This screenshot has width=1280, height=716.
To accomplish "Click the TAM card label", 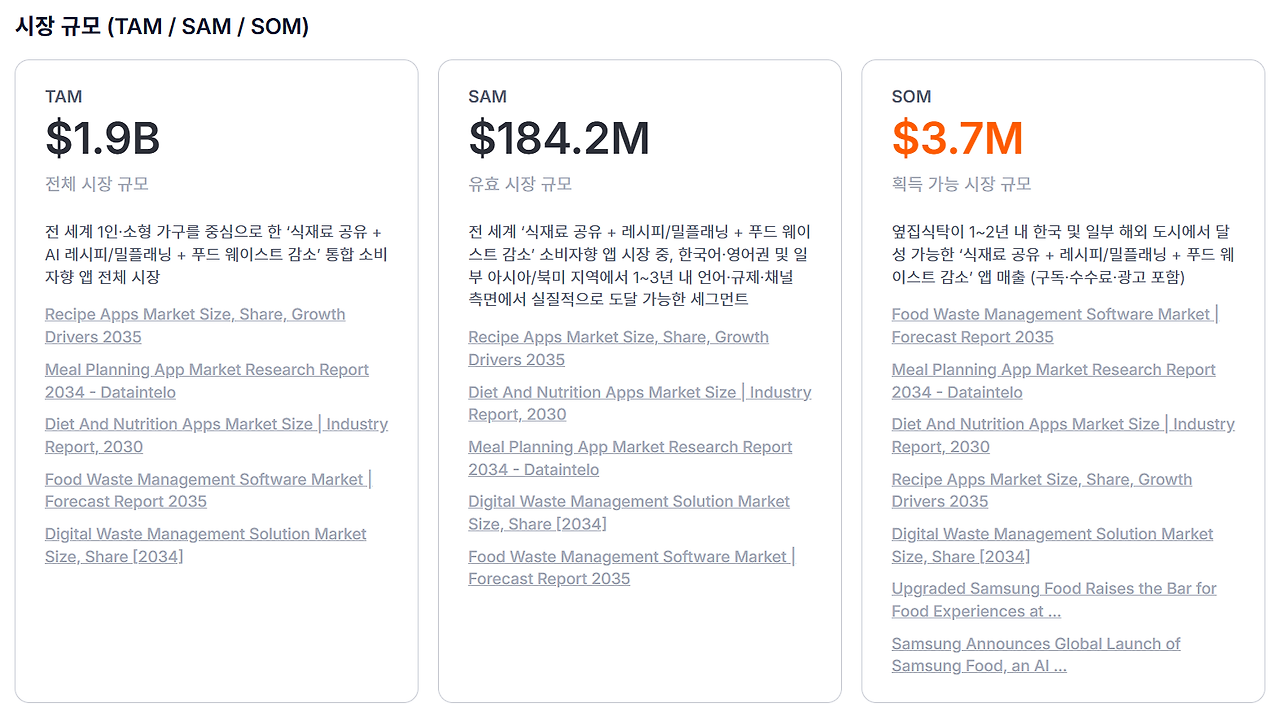I will pyautogui.click(x=64, y=97).
